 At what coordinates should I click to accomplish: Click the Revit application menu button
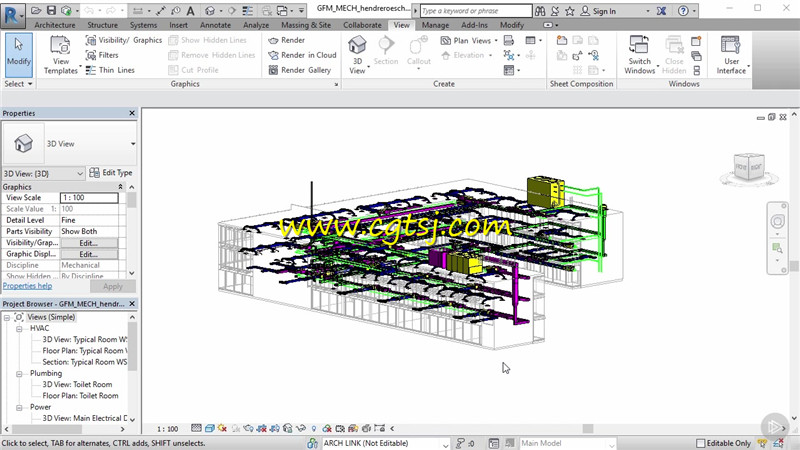[12, 14]
